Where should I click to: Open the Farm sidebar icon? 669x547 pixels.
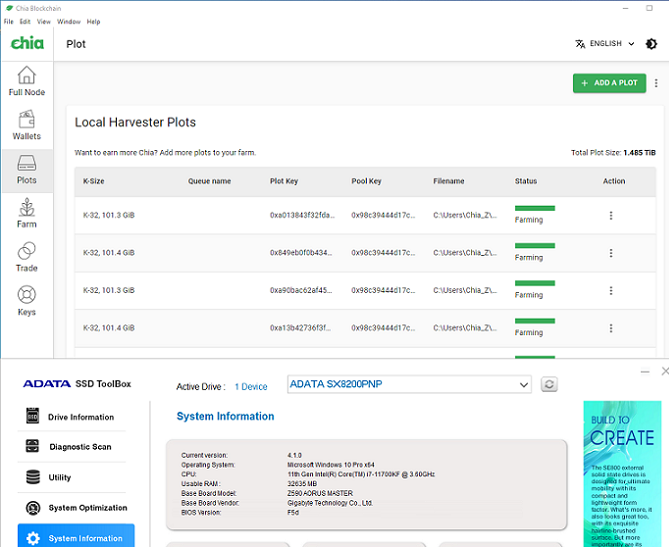27,213
